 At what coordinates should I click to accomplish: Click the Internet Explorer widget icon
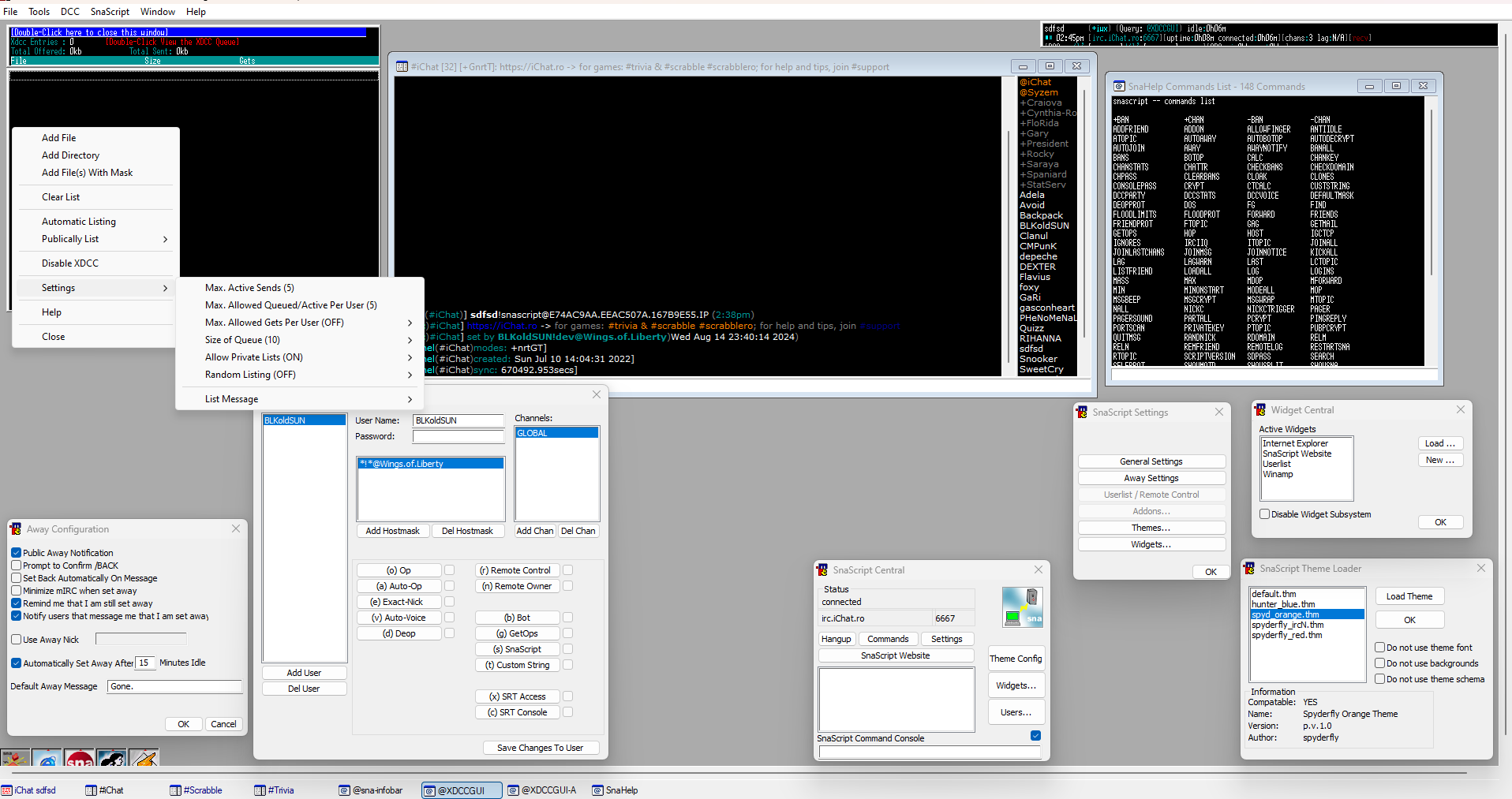[x=47, y=759]
